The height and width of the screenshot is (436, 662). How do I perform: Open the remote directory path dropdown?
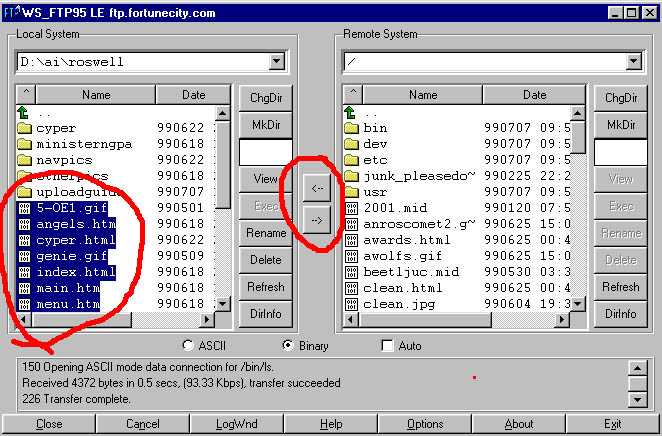click(x=632, y=62)
